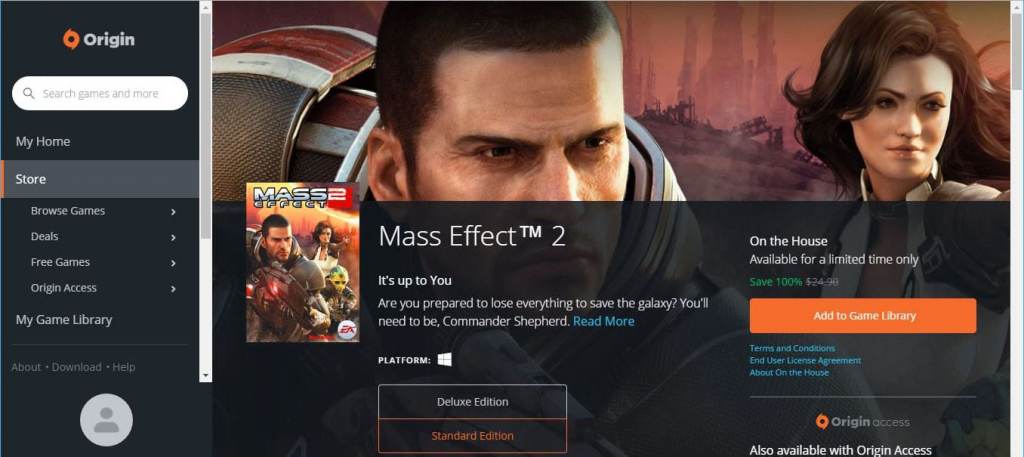Screen dimensions: 1024x457
Task: Select the Standard Edition option
Action: tap(472, 435)
